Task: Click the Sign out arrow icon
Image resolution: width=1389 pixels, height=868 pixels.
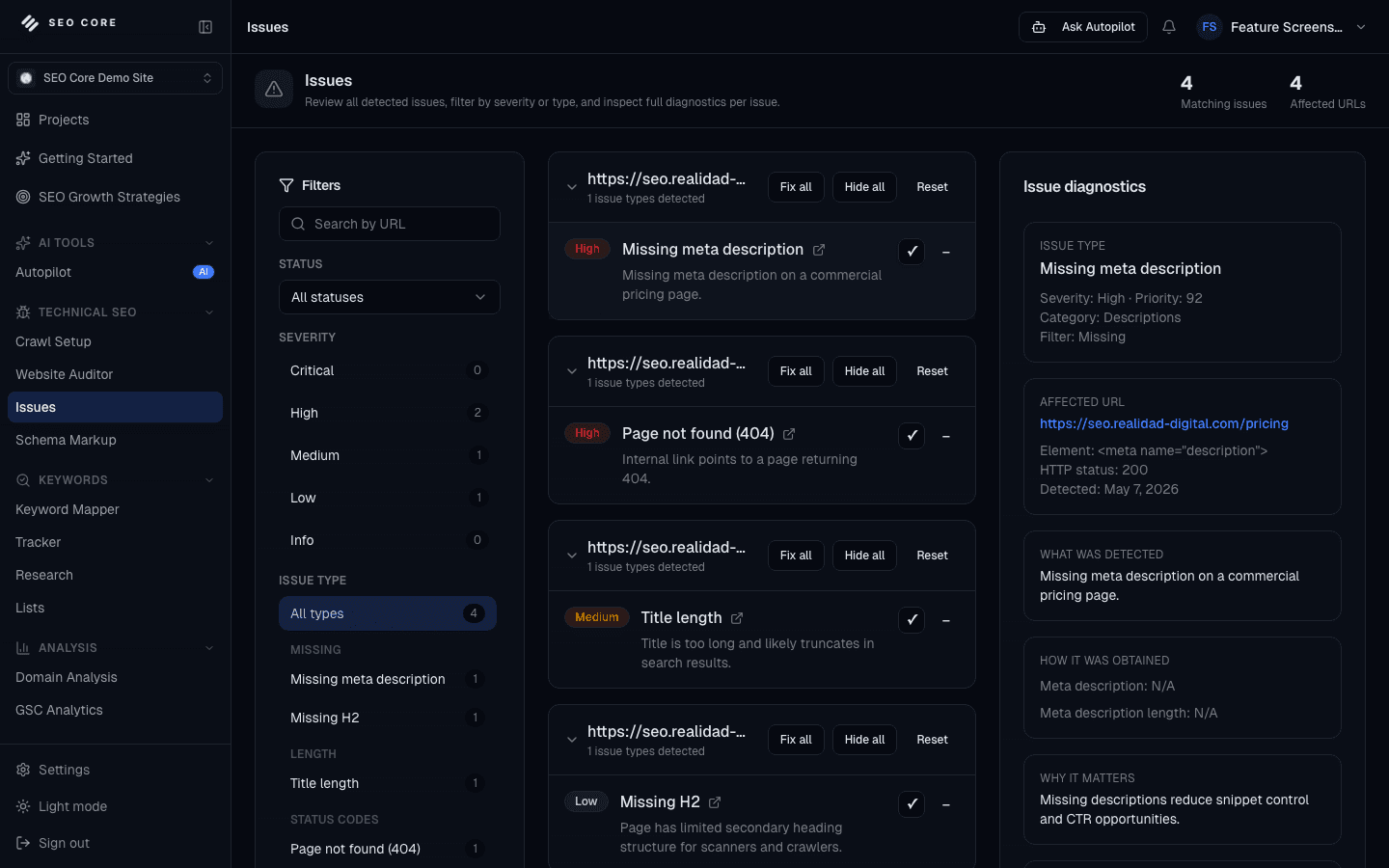Action: [23, 843]
